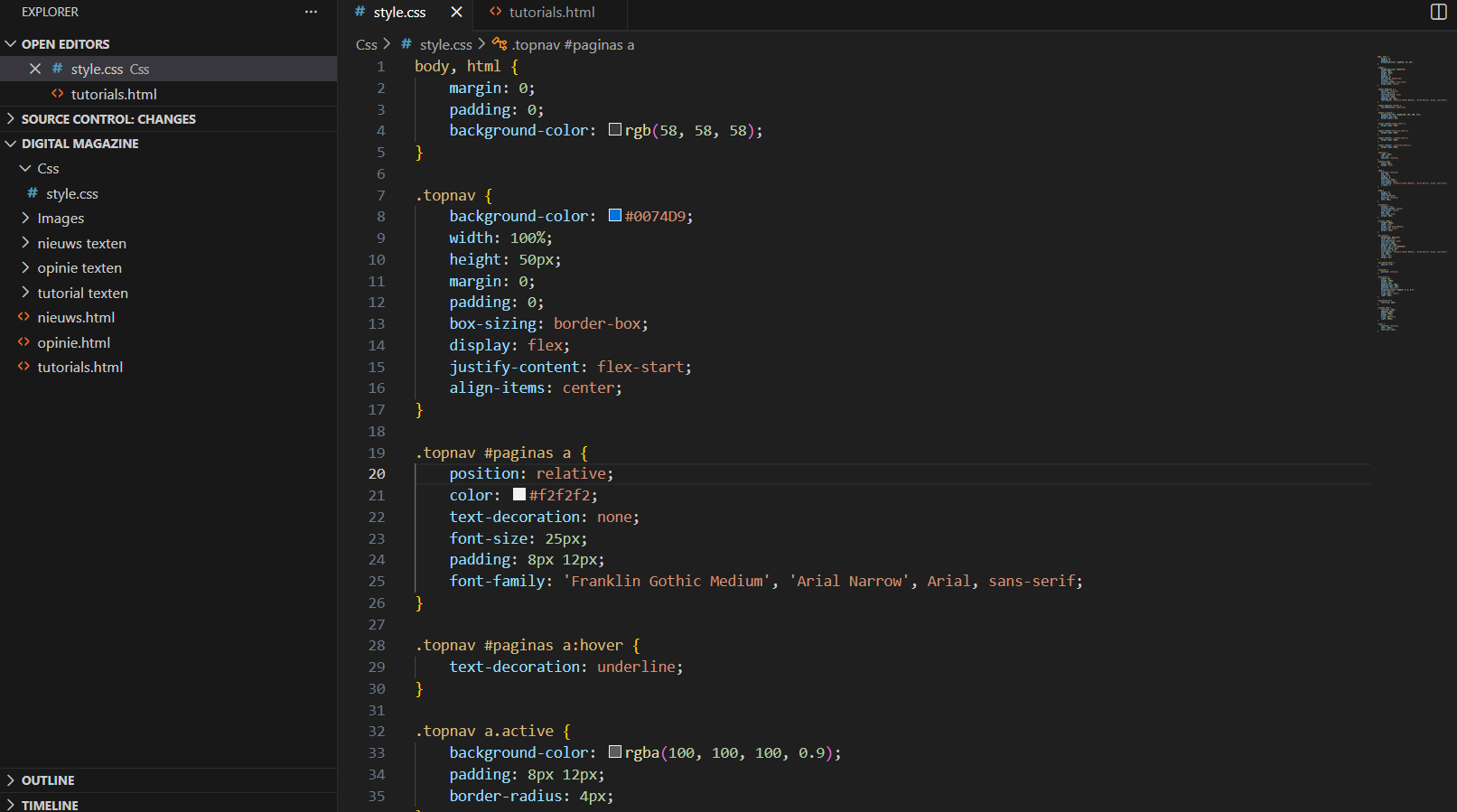Switch to the tutorials.html tab

(551, 12)
